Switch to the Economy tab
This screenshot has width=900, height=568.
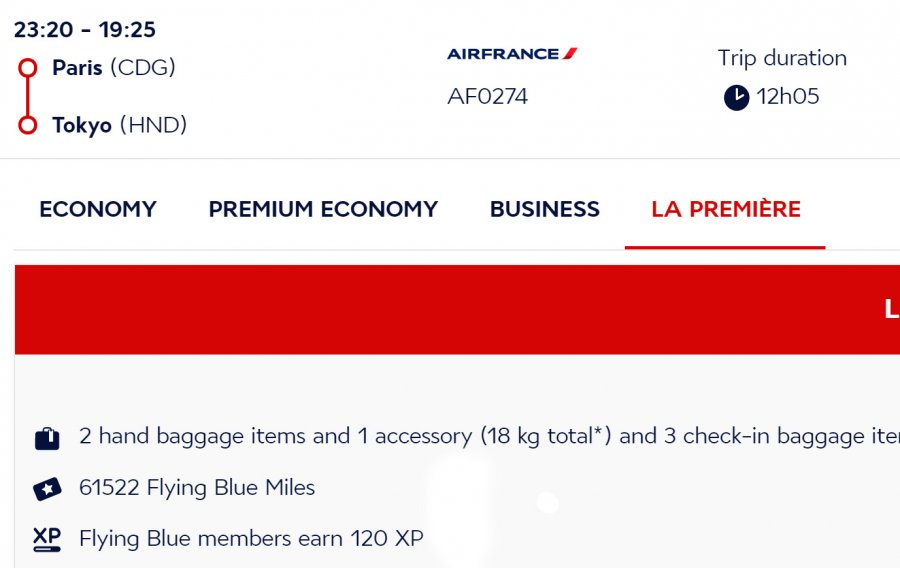98,209
